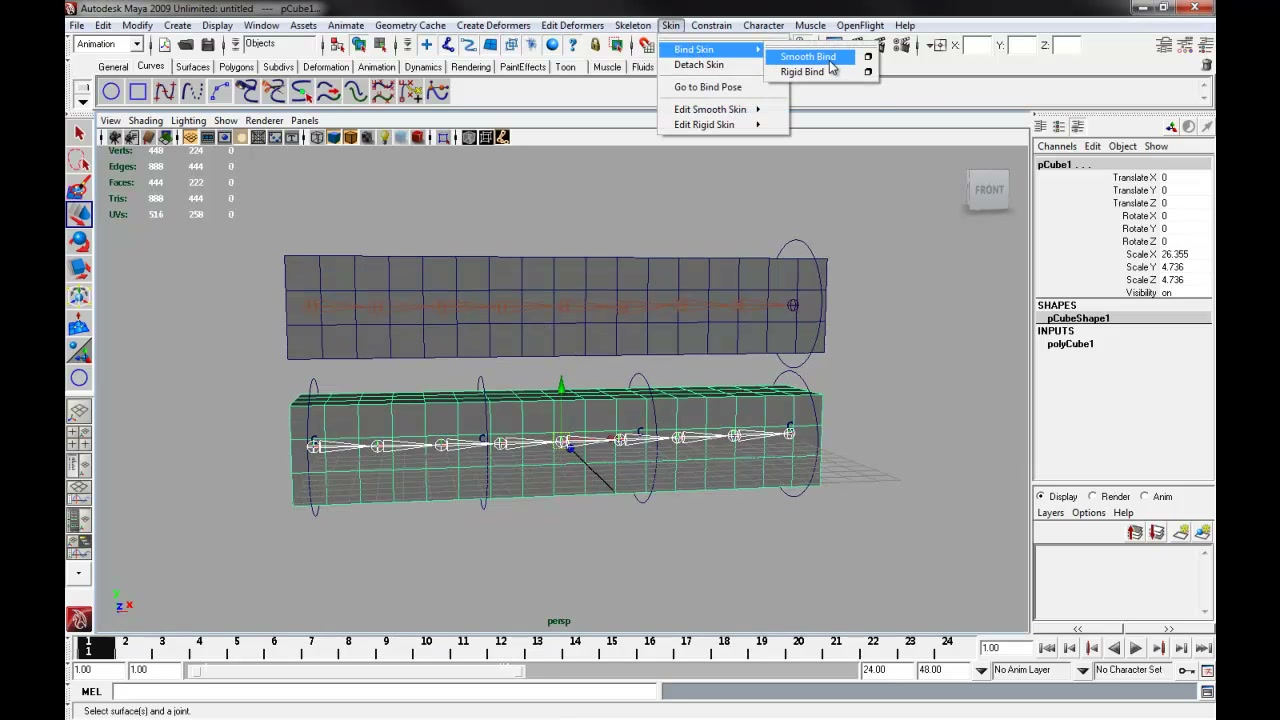Go to start of playback range
The width and height of the screenshot is (1280, 720).
click(x=1048, y=649)
